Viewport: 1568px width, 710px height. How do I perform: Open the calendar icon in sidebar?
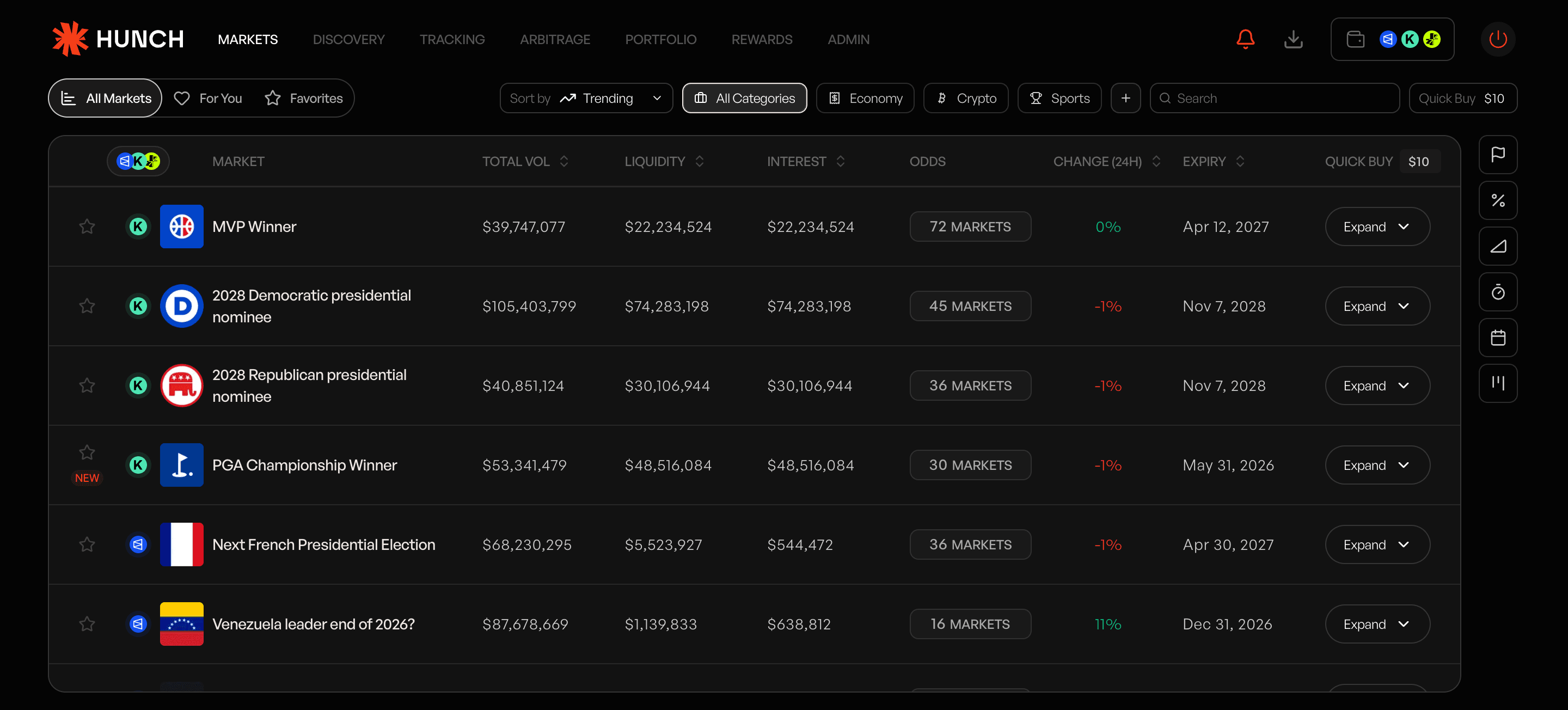[x=1497, y=338]
